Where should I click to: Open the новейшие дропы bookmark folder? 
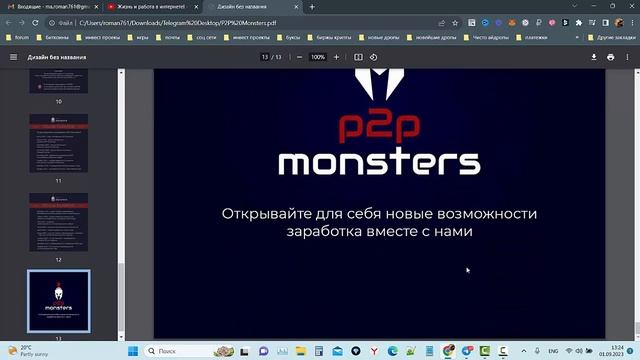tap(431, 37)
